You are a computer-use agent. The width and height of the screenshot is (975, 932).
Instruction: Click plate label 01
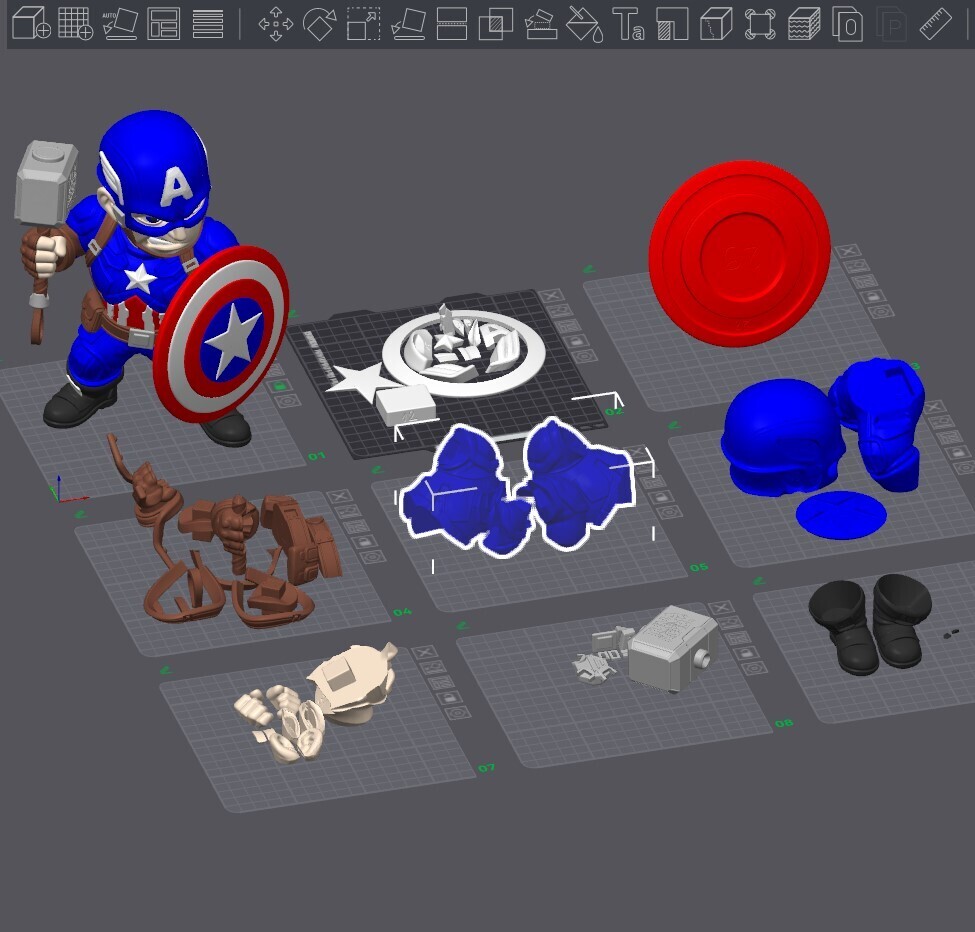click(x=317, y=456)
